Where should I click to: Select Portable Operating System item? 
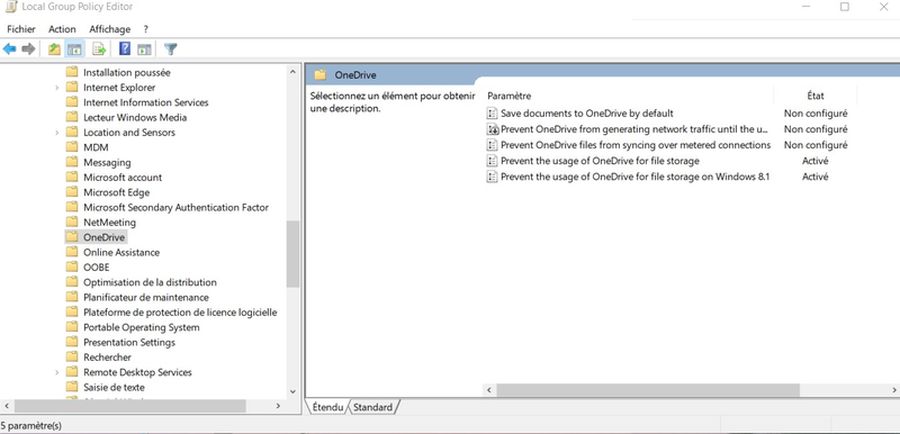141,327
